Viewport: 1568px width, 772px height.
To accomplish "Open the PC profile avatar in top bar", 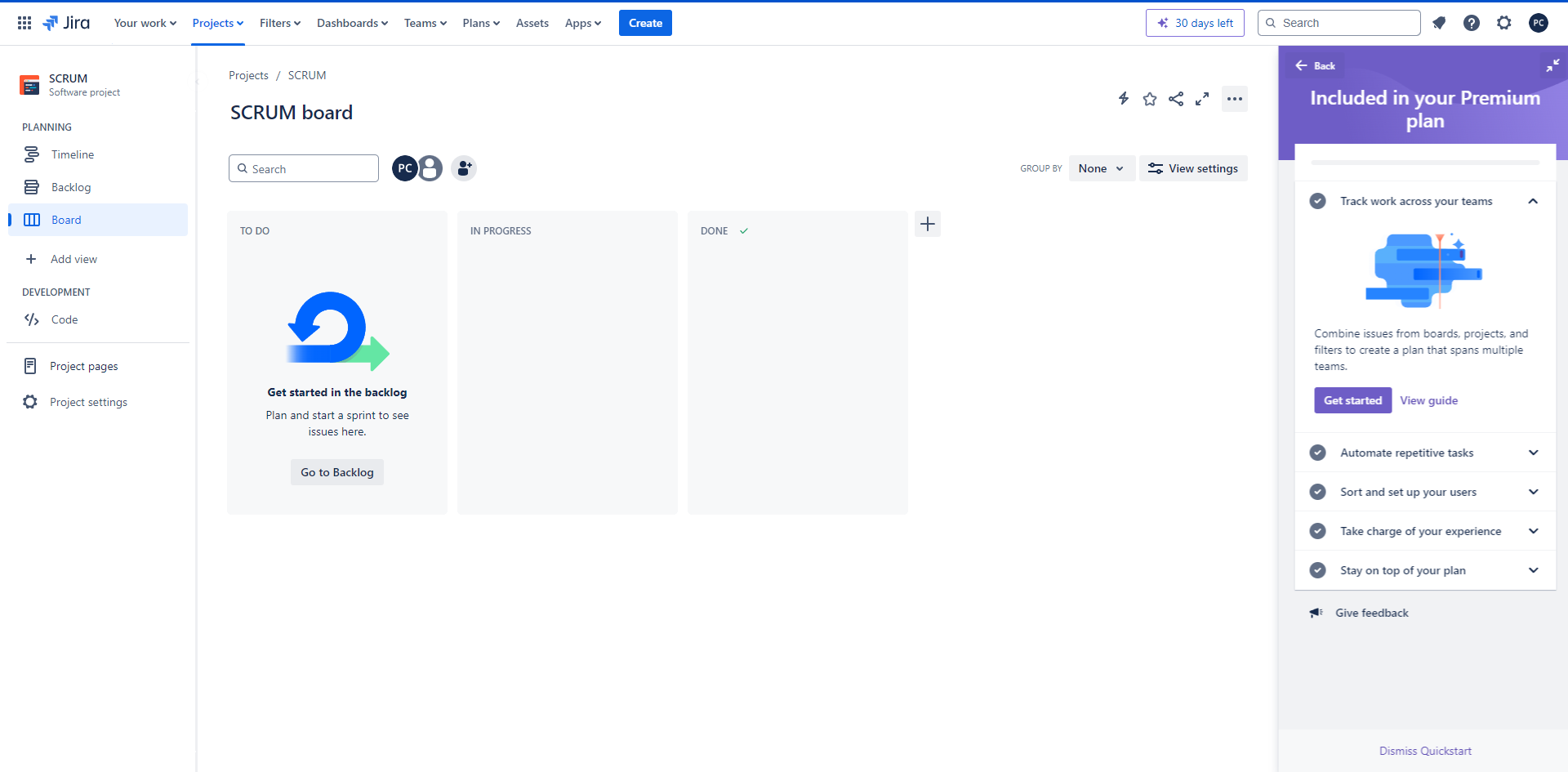I will coord(1539,23).
